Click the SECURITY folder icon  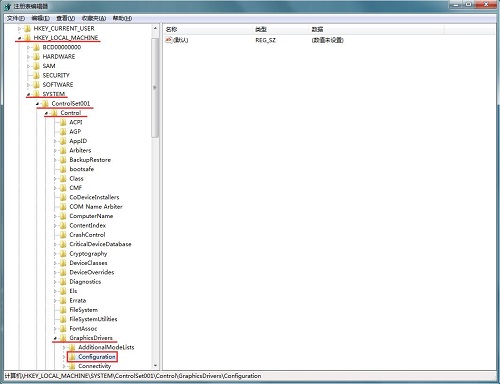tap(36, 75)
